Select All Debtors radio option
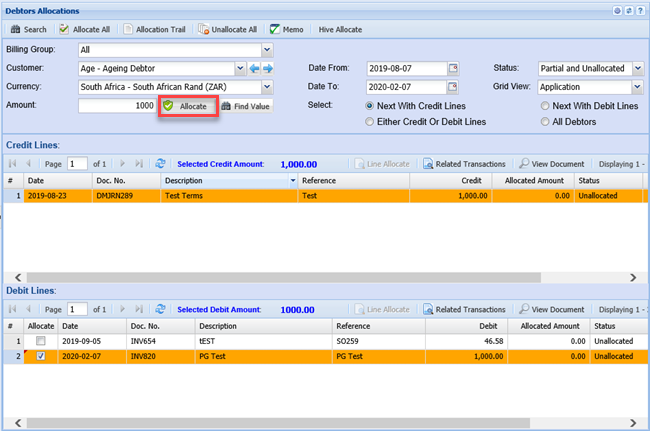Viewport: 650px width, 431px height. pyautogui.click(x=546, y=122)
